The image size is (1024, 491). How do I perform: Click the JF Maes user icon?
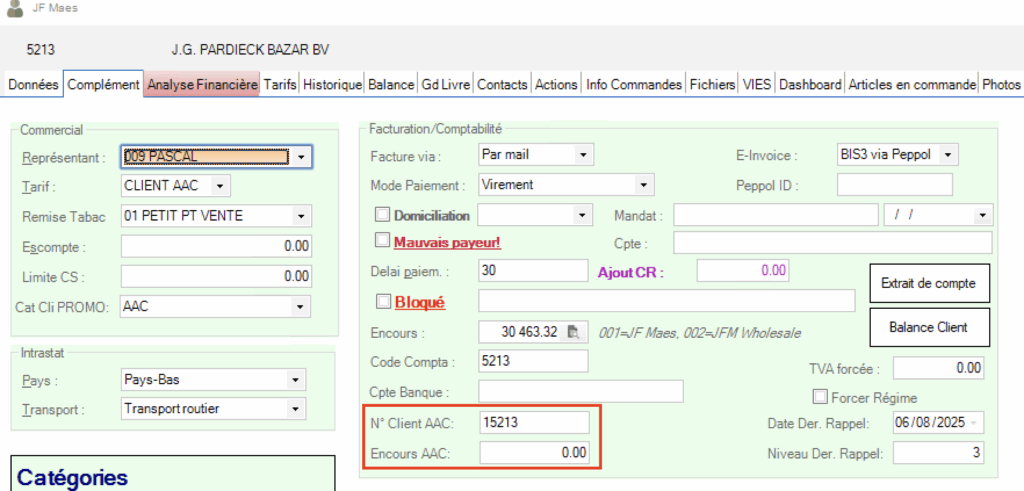(15, 8)
